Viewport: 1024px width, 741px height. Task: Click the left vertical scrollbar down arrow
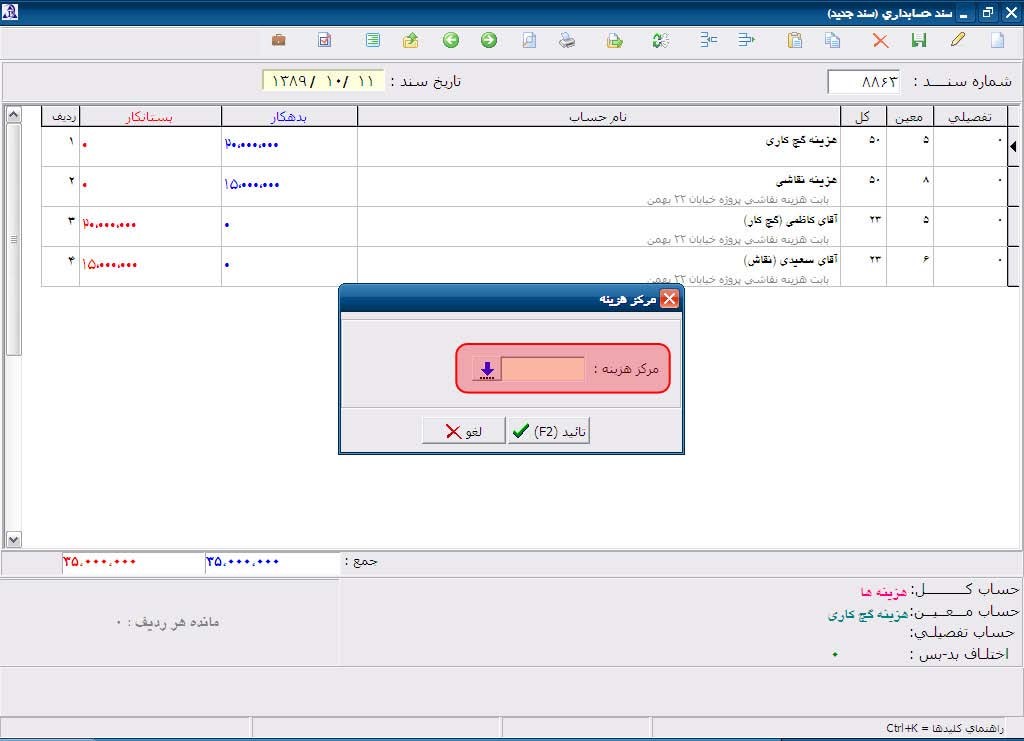click(x=14, y=538)
